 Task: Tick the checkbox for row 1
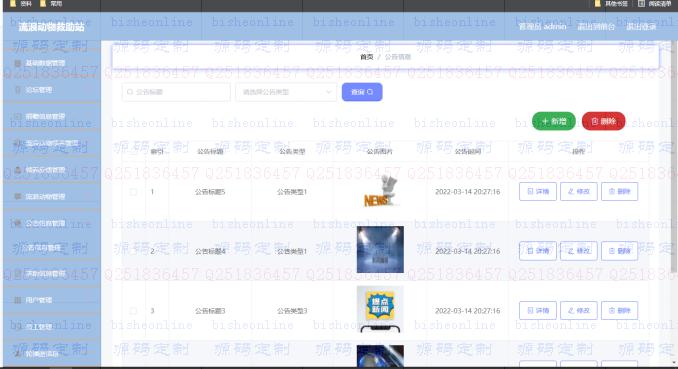133,192
